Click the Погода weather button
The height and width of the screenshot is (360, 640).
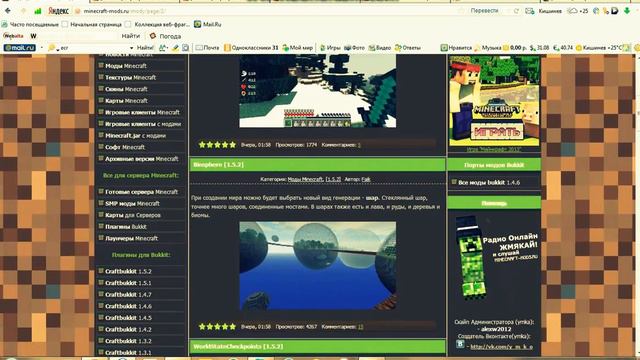tap(165, 36)
